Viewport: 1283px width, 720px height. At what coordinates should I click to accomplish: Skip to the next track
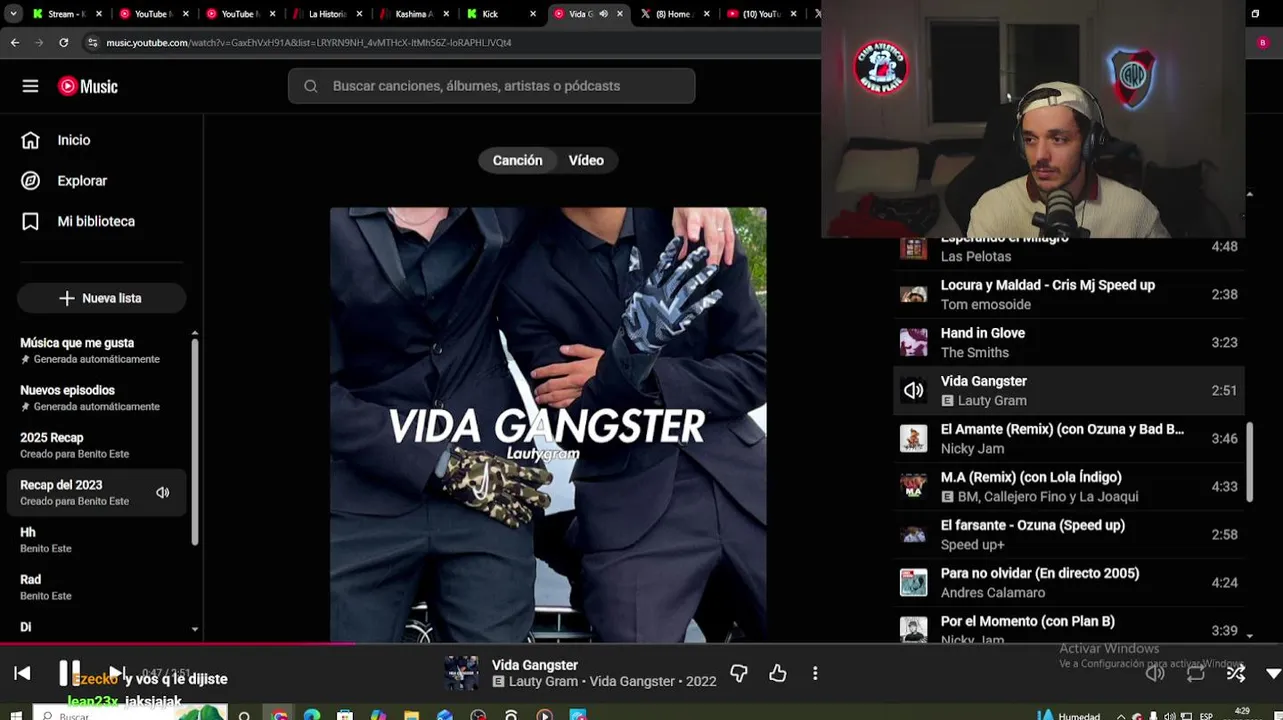[x=116, y=673]
